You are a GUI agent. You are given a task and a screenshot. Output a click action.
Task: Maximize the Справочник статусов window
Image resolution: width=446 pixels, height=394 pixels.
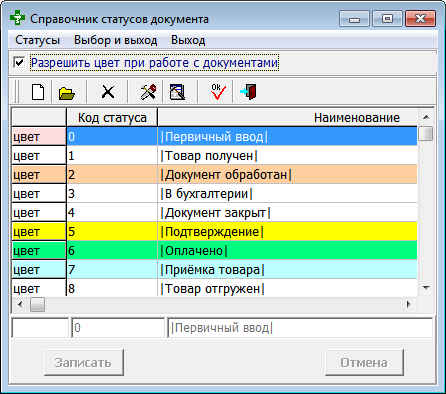[x=387, y=19]
